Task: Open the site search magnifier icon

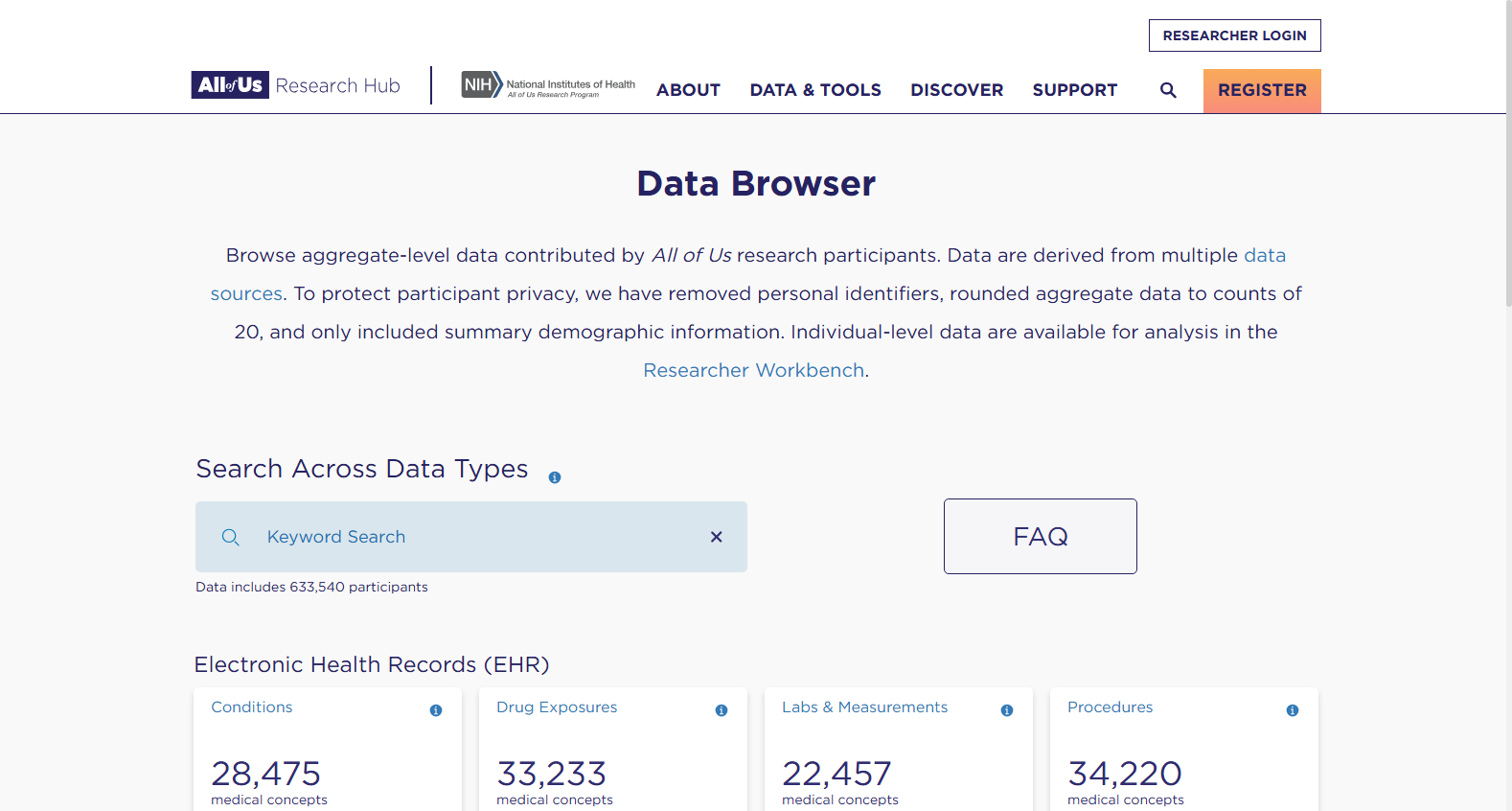Action: [x=1168, y=90]
